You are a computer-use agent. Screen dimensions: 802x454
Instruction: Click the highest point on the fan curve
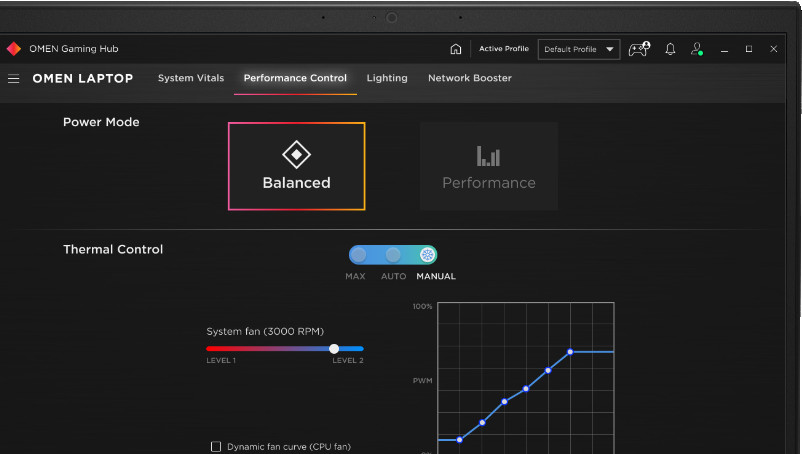click(570, 352)
